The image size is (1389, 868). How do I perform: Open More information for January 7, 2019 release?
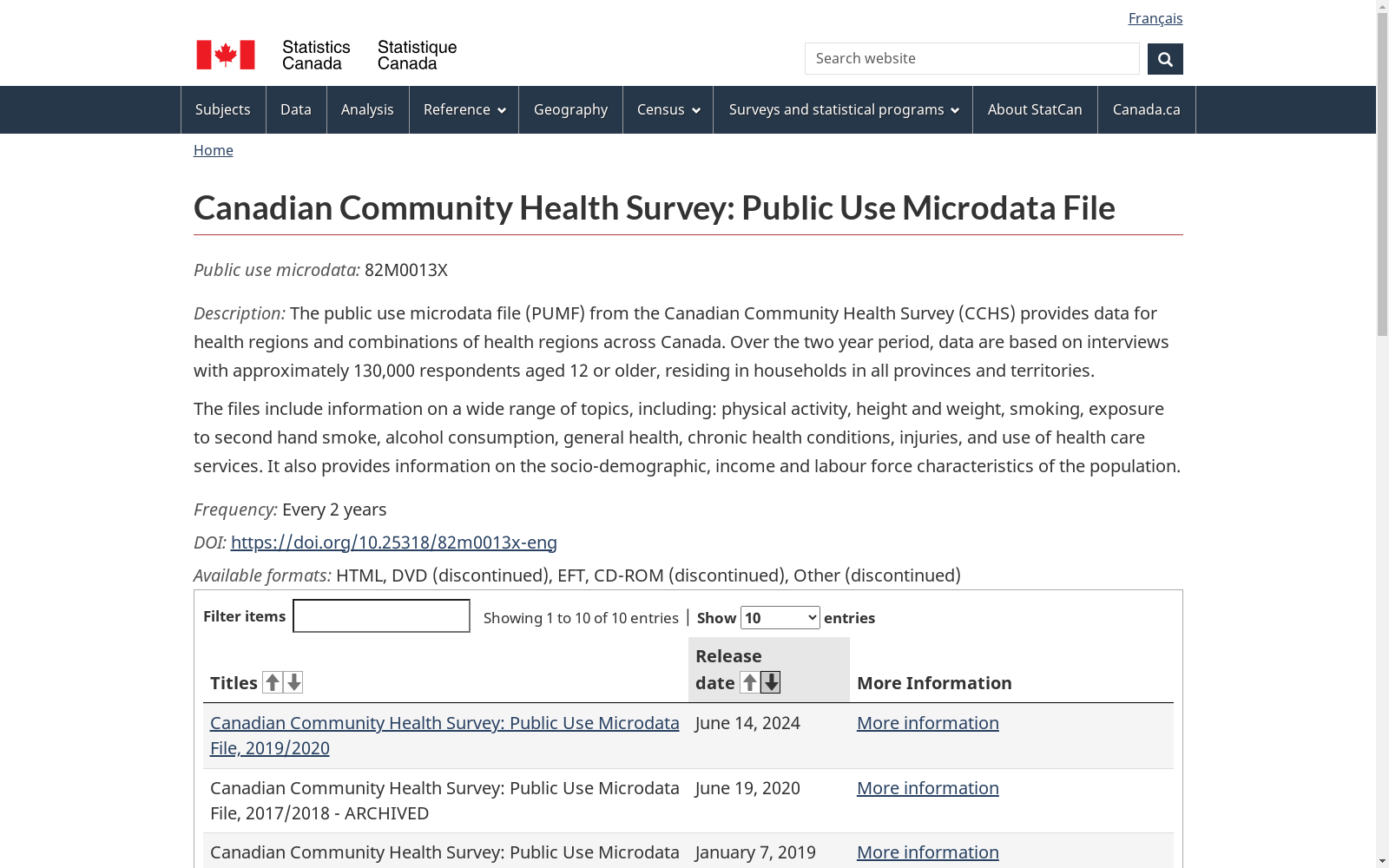tap(928, 852)
